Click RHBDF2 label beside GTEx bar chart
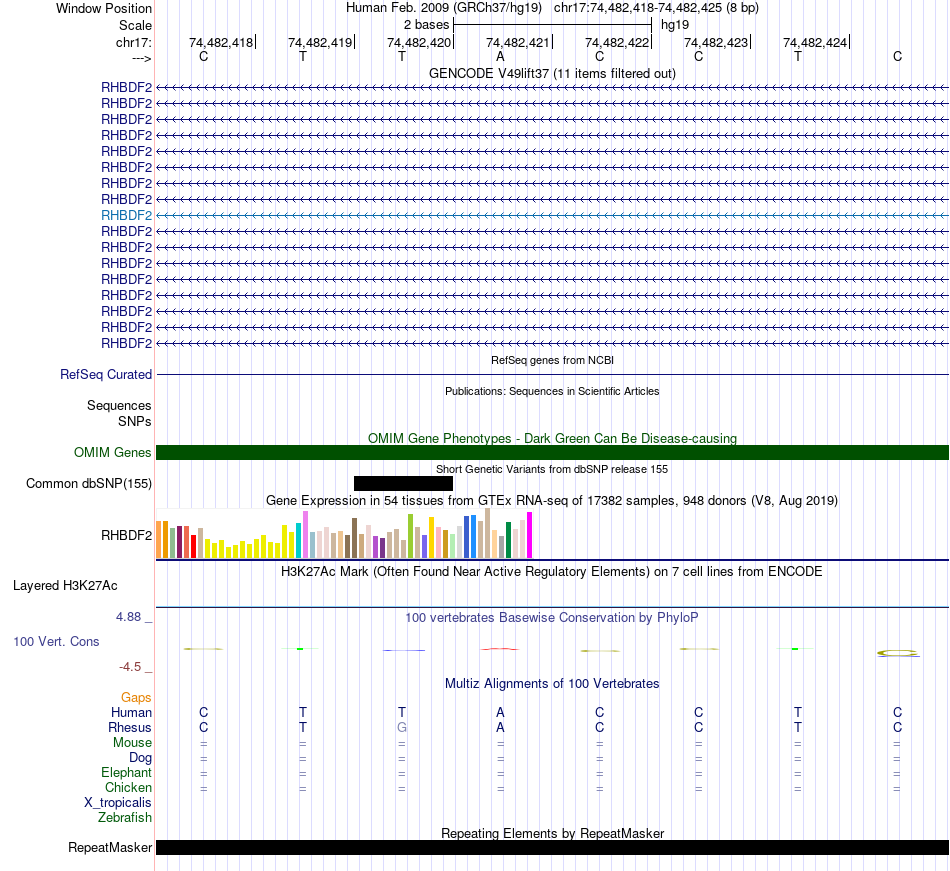The width and height of the screenshot is (950, 871). point(126,535)
